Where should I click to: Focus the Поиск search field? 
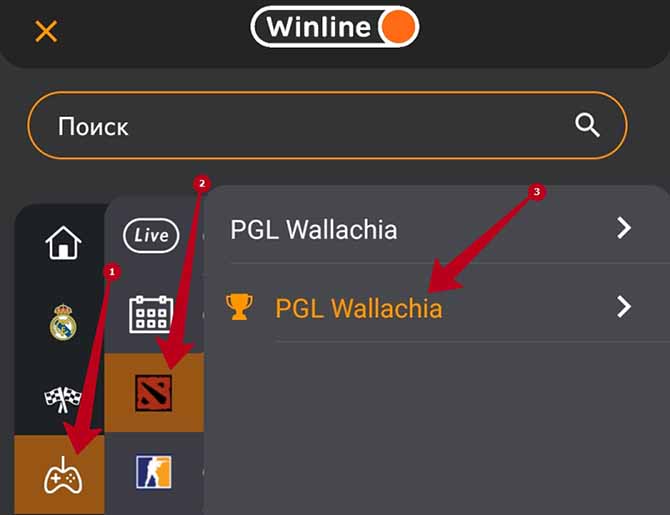(x=327, y=125)
